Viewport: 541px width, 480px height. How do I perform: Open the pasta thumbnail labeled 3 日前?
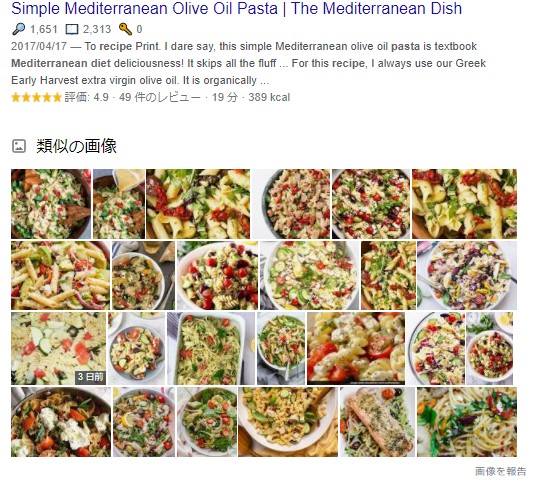59,349
